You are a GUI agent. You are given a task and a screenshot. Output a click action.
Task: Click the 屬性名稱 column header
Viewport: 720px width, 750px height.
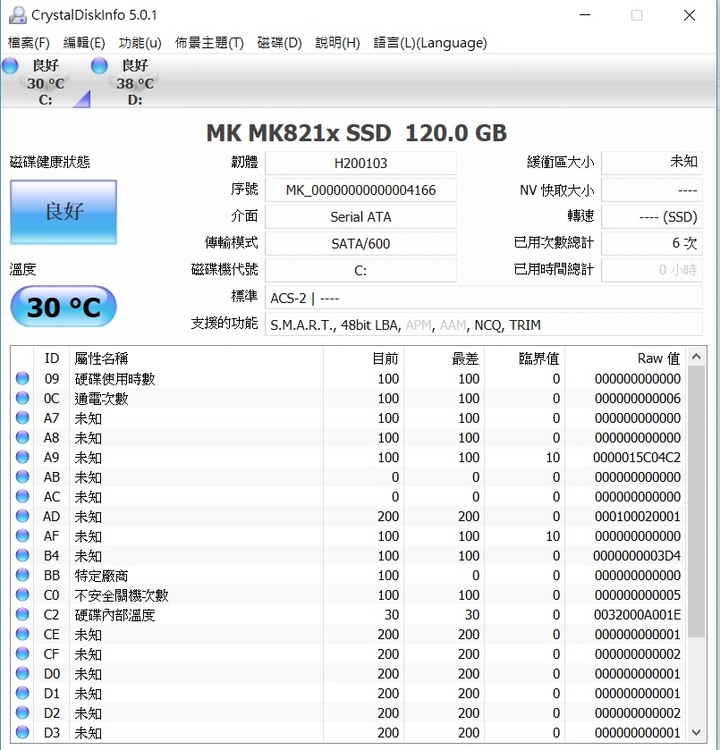[196, 358]
